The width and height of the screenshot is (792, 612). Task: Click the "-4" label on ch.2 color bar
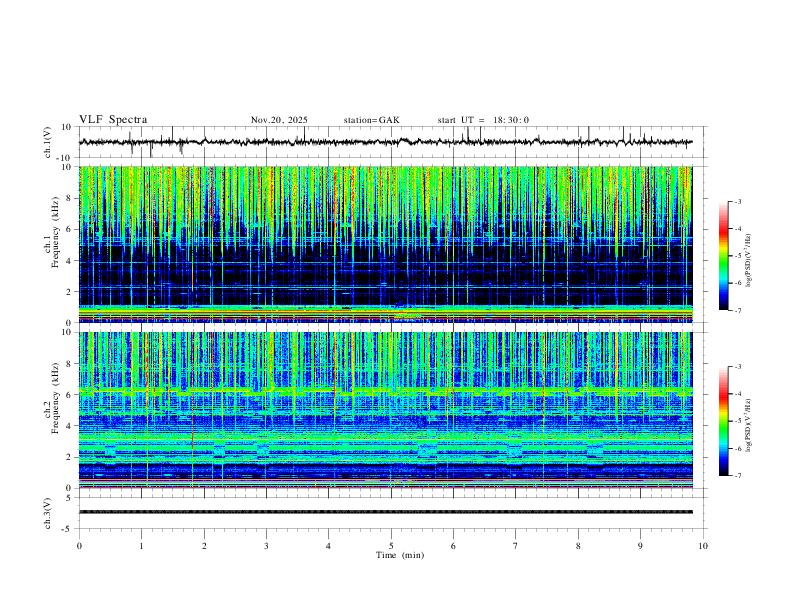point(737,394)
